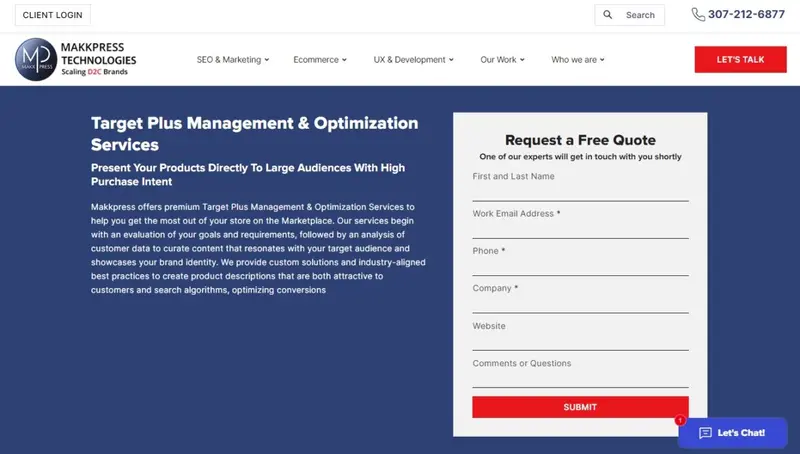Click the phone handset icon
This screenshot has height=454, width=800.
(698, 15)
